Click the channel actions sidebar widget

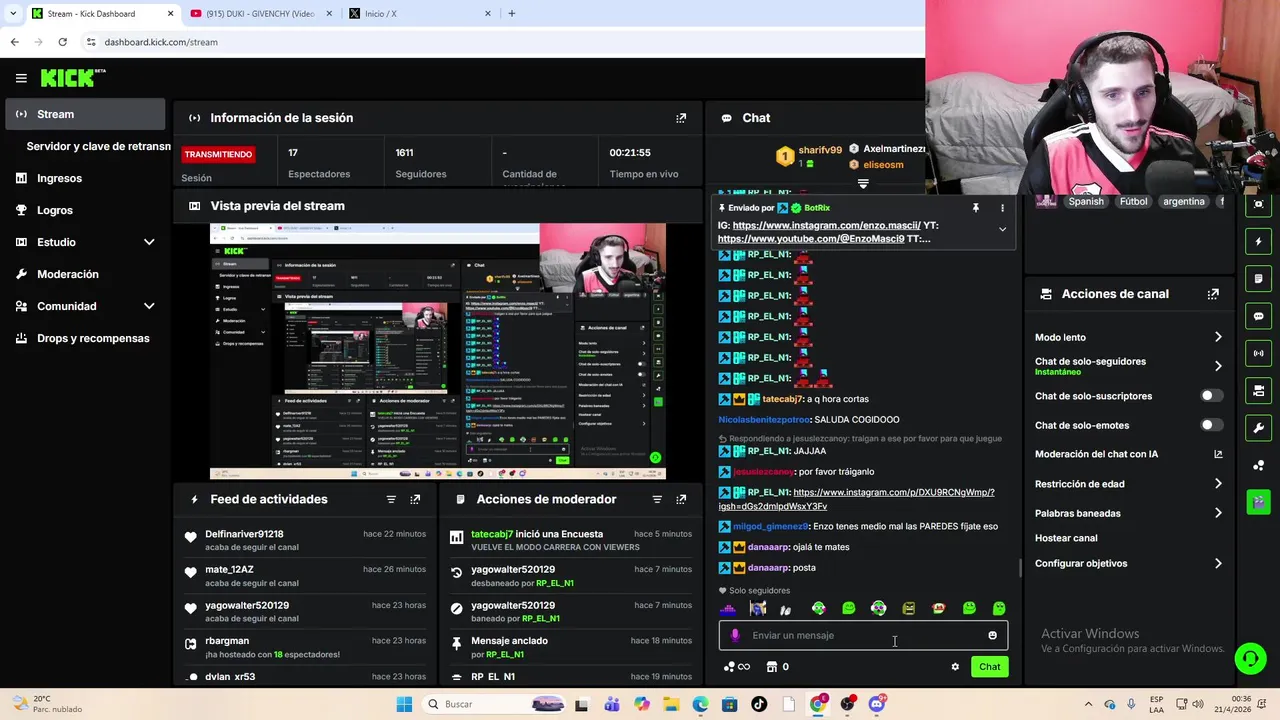1258,391
